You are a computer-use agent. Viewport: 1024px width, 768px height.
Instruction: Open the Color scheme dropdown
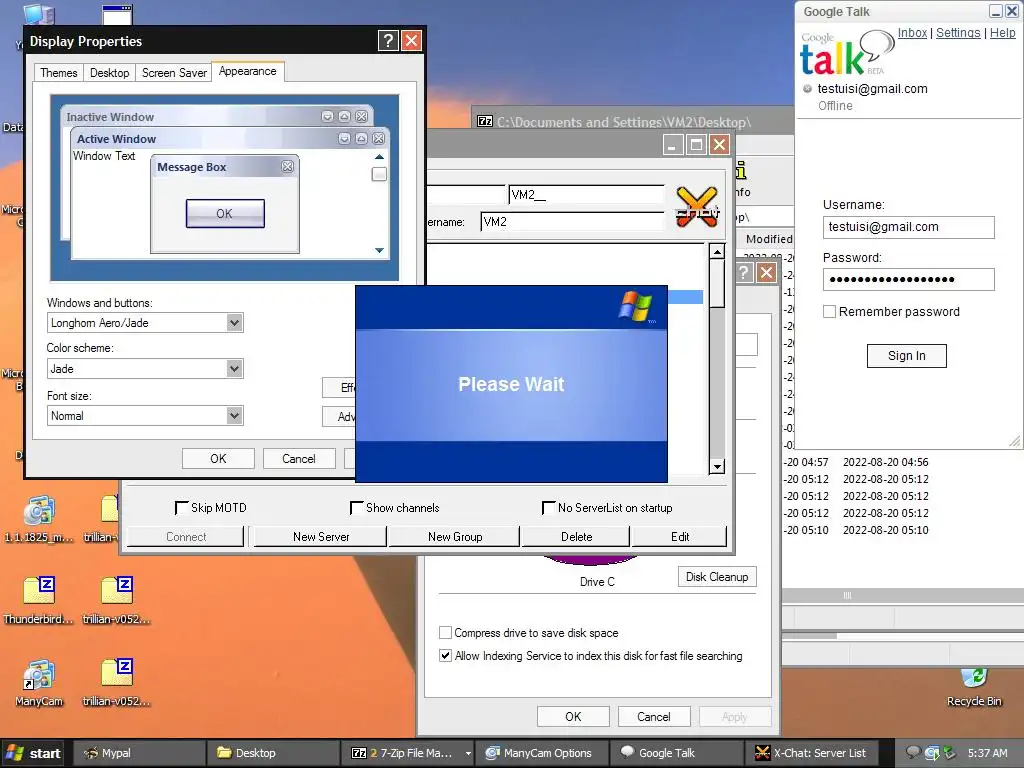(234, 368)
